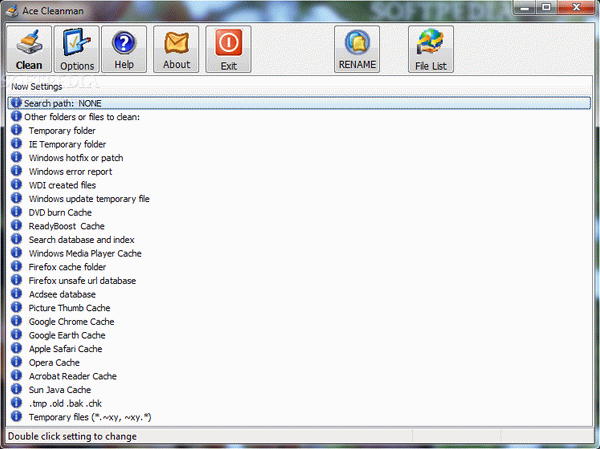Select 'Opera Cache' text
This screenshot has width=600, height=449.
pyautogui.click(x=54, y=362)
